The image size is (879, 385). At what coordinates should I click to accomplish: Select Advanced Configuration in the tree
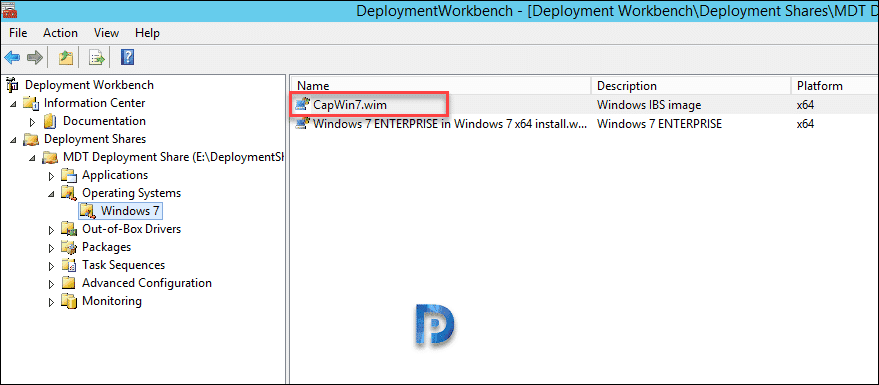coord(147,282)
